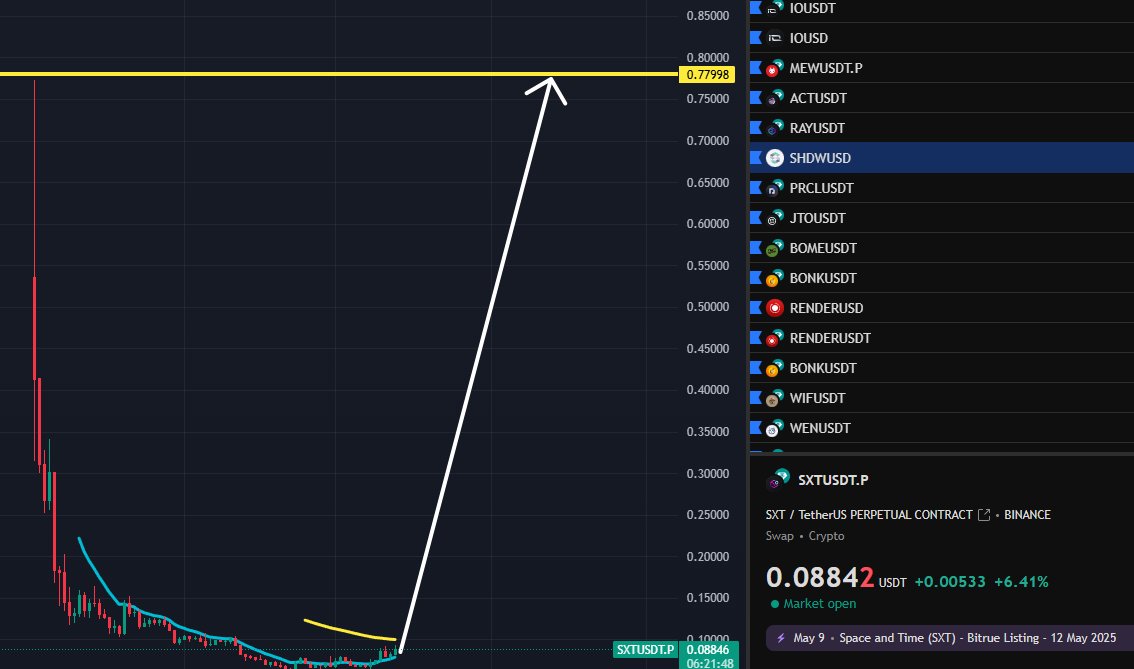Click the green SXTUSDT.P label on the price axis
The height and width of the screenshot is (669, 1134).
(645, 649)
